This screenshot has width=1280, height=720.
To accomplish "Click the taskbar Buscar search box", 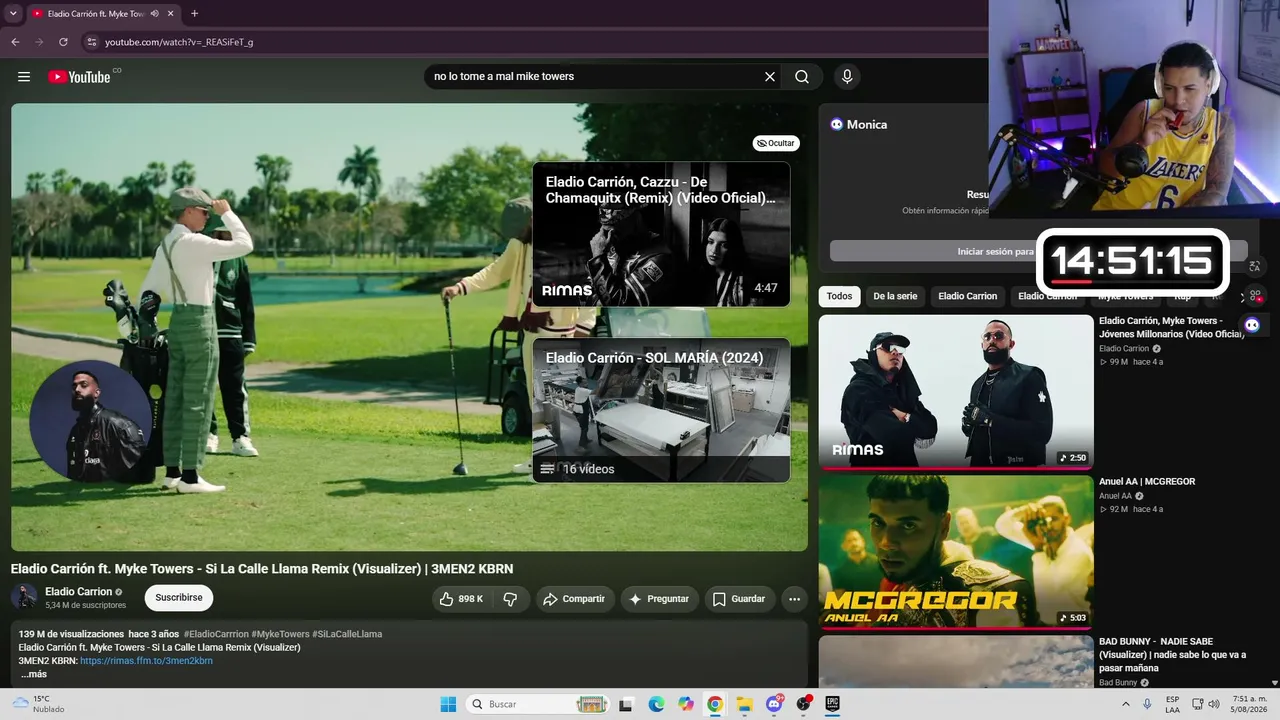I will coord(538,704).
